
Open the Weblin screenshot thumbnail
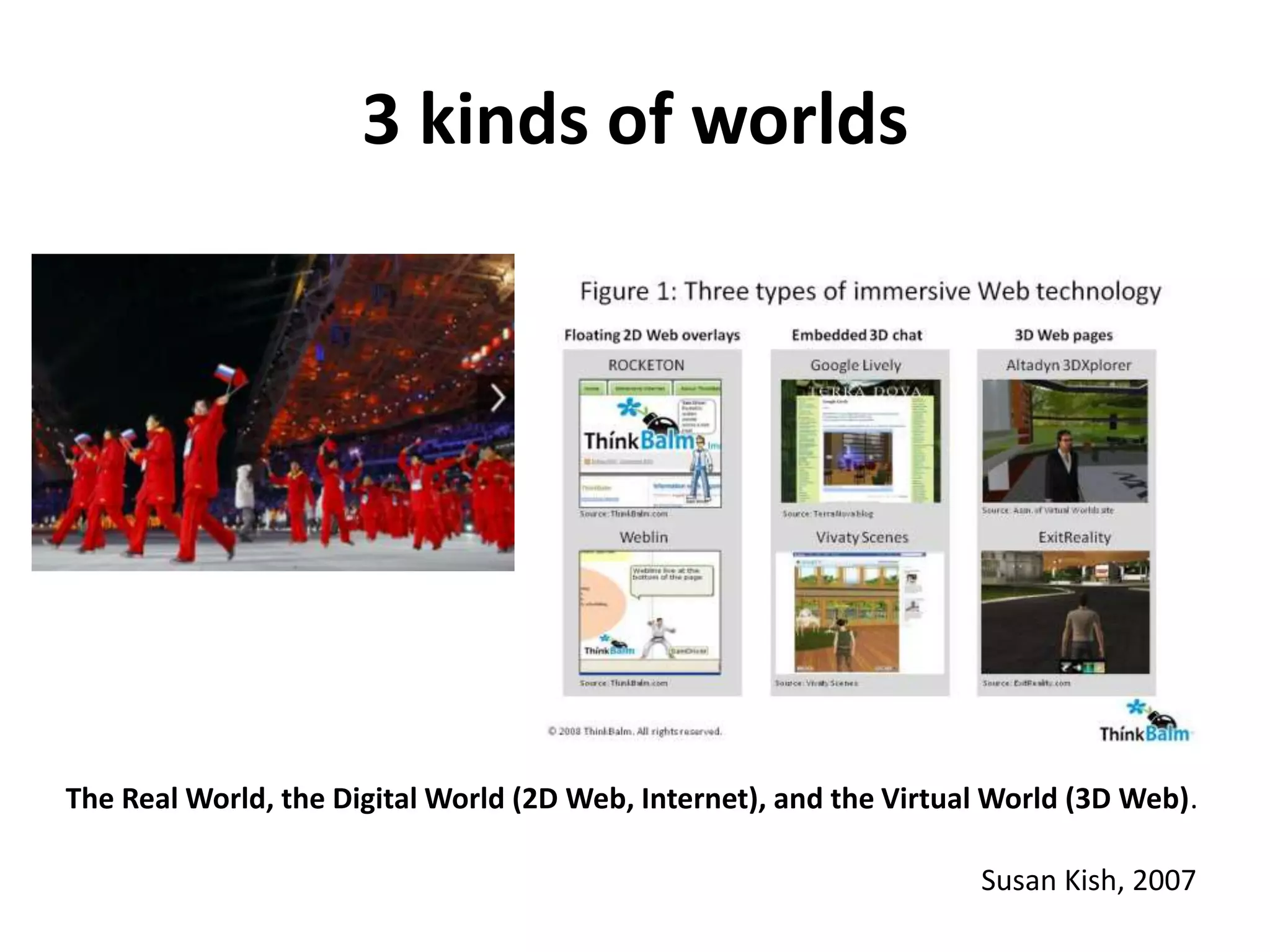click(x=650, y=612)
